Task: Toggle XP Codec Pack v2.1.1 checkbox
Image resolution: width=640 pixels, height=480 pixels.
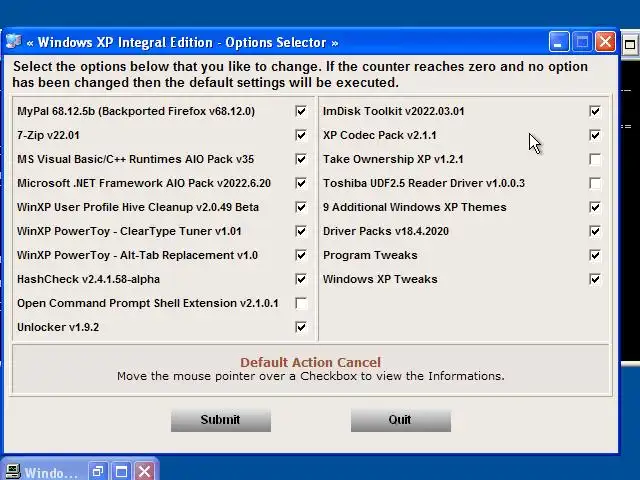Action: tap(595, 135)
